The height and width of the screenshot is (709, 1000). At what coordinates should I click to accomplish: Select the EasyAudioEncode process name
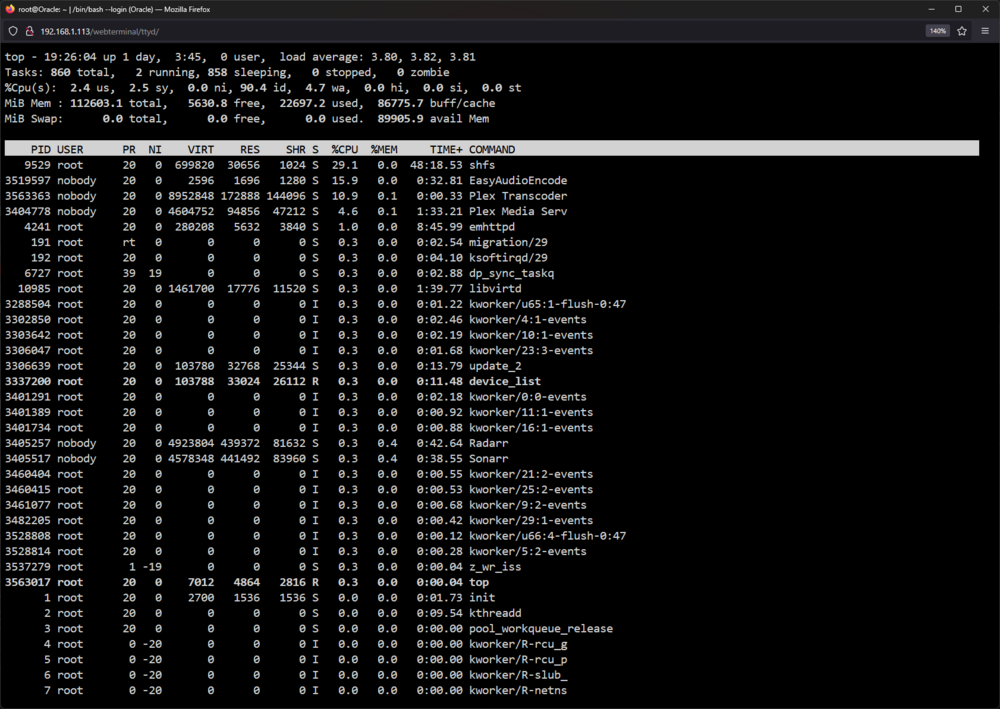[518, 180]
